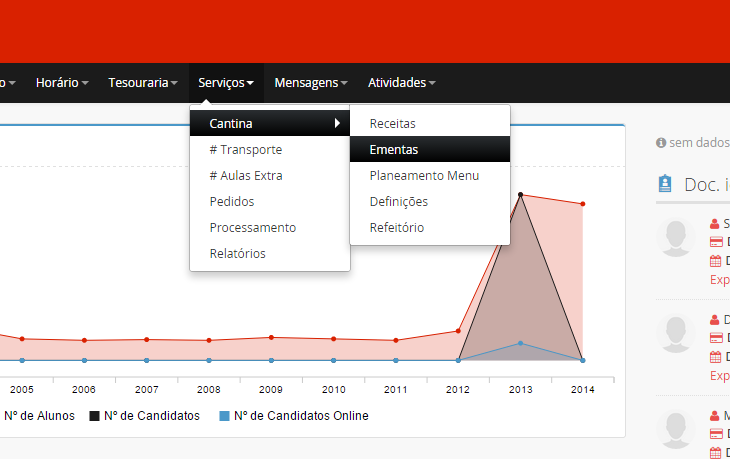
Task: Expand the Tesouraria dropdown in navbar
Action: pos(143,83)
